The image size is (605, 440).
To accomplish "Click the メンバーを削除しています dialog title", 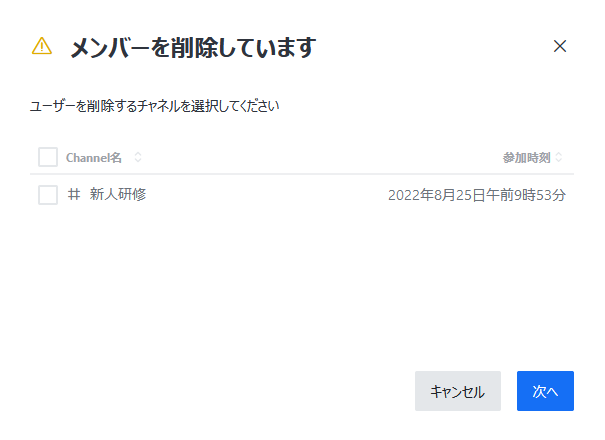I will 193,47.
